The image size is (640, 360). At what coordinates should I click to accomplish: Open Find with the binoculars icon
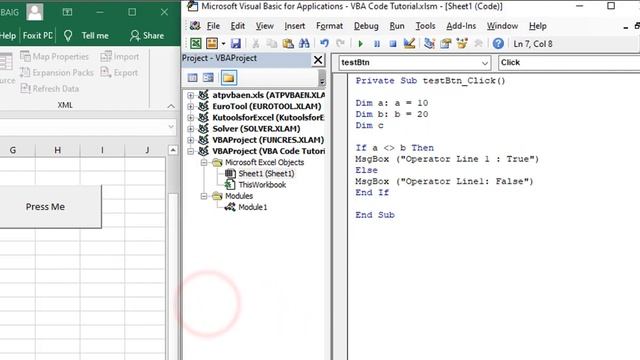pyautogui.click(x=304, y=43)
